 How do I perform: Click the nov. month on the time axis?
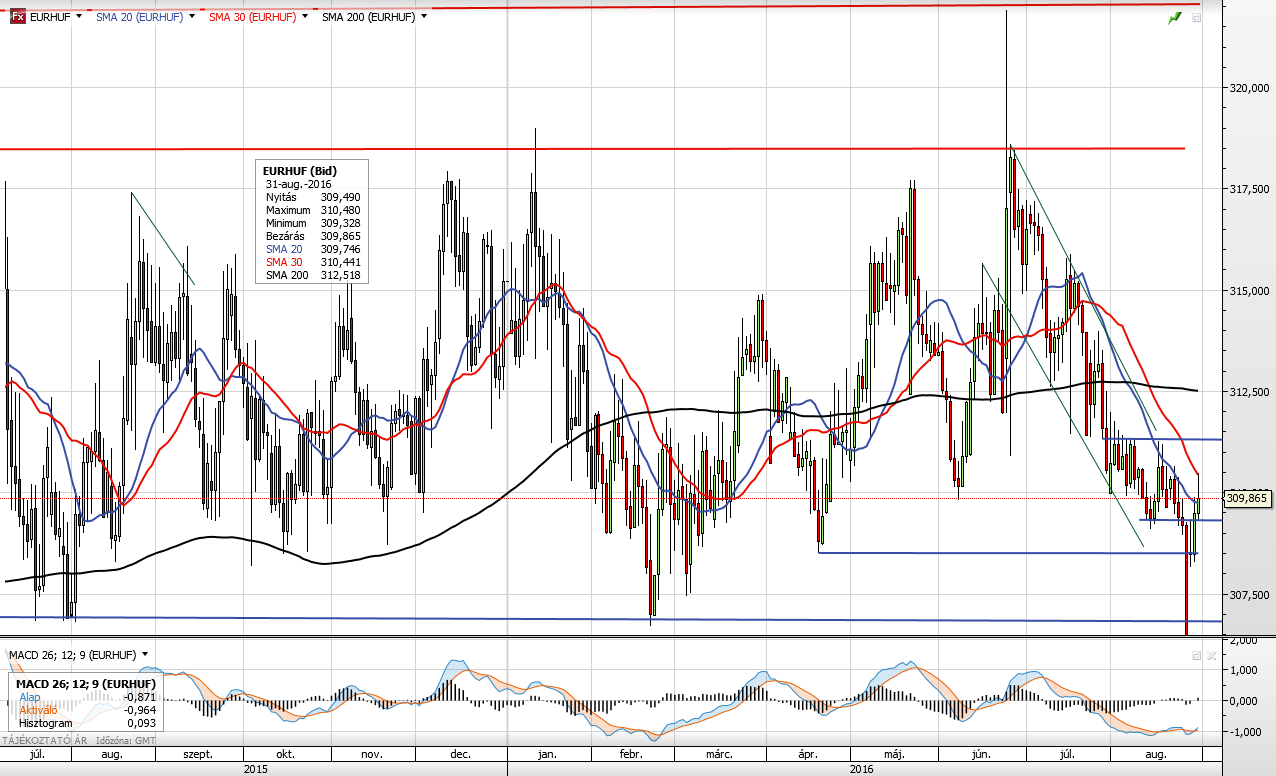pos(371,755)
